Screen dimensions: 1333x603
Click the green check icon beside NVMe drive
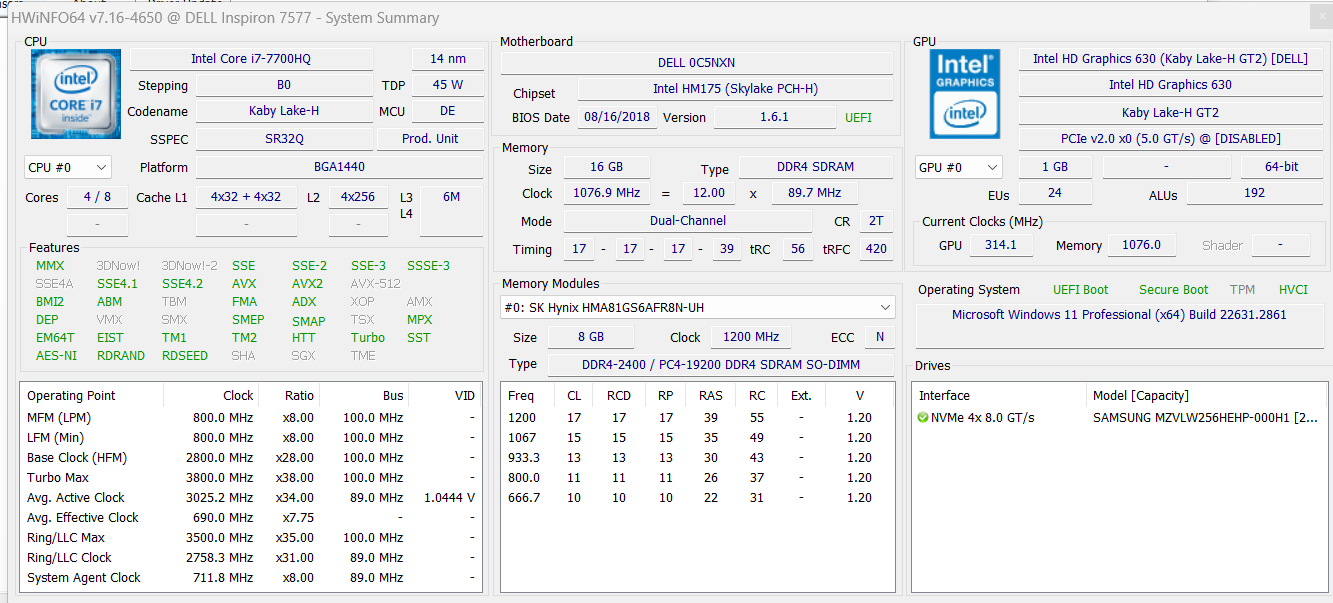point(922,417)
